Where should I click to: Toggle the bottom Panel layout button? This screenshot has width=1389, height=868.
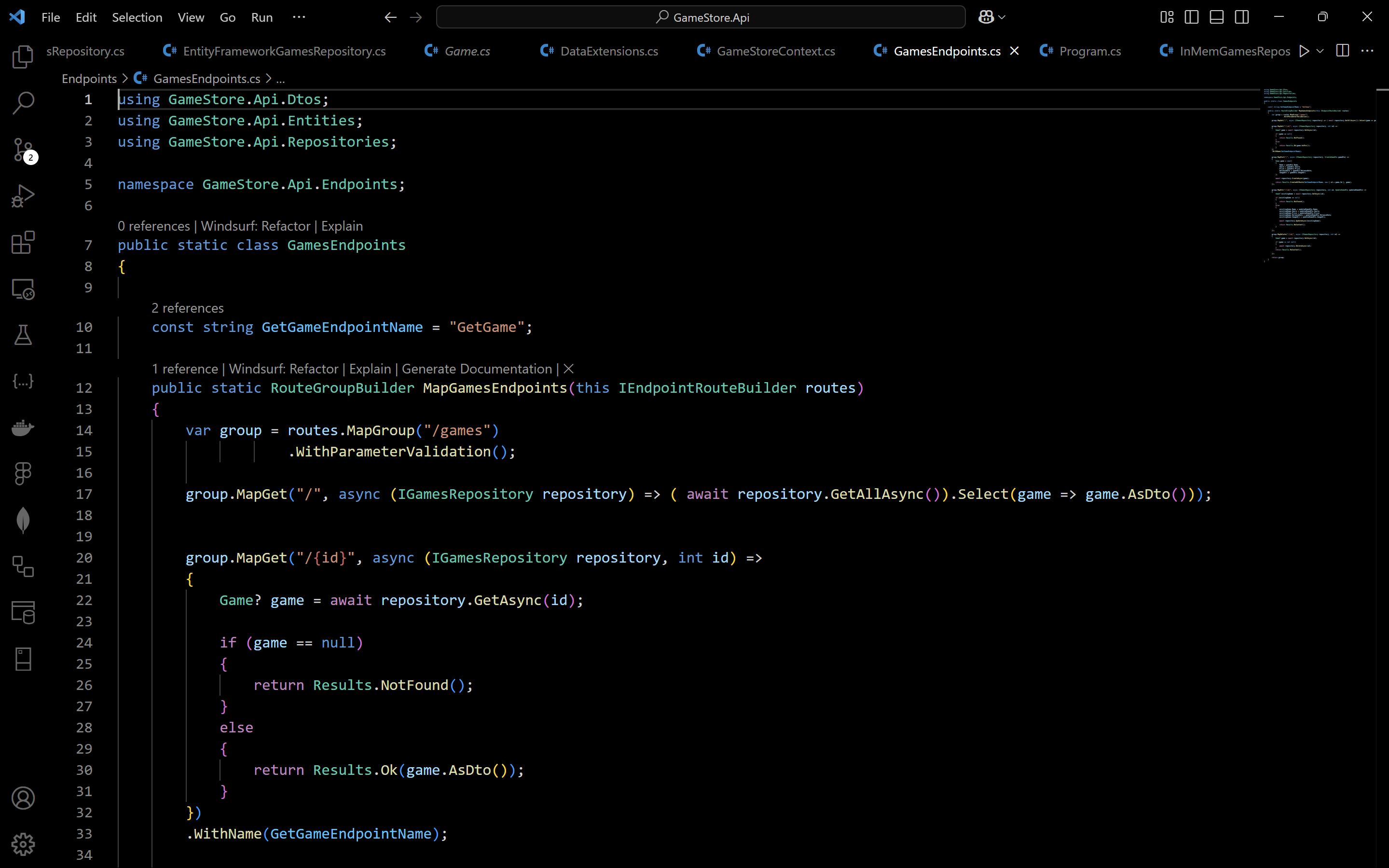[x=1216, y=17]
